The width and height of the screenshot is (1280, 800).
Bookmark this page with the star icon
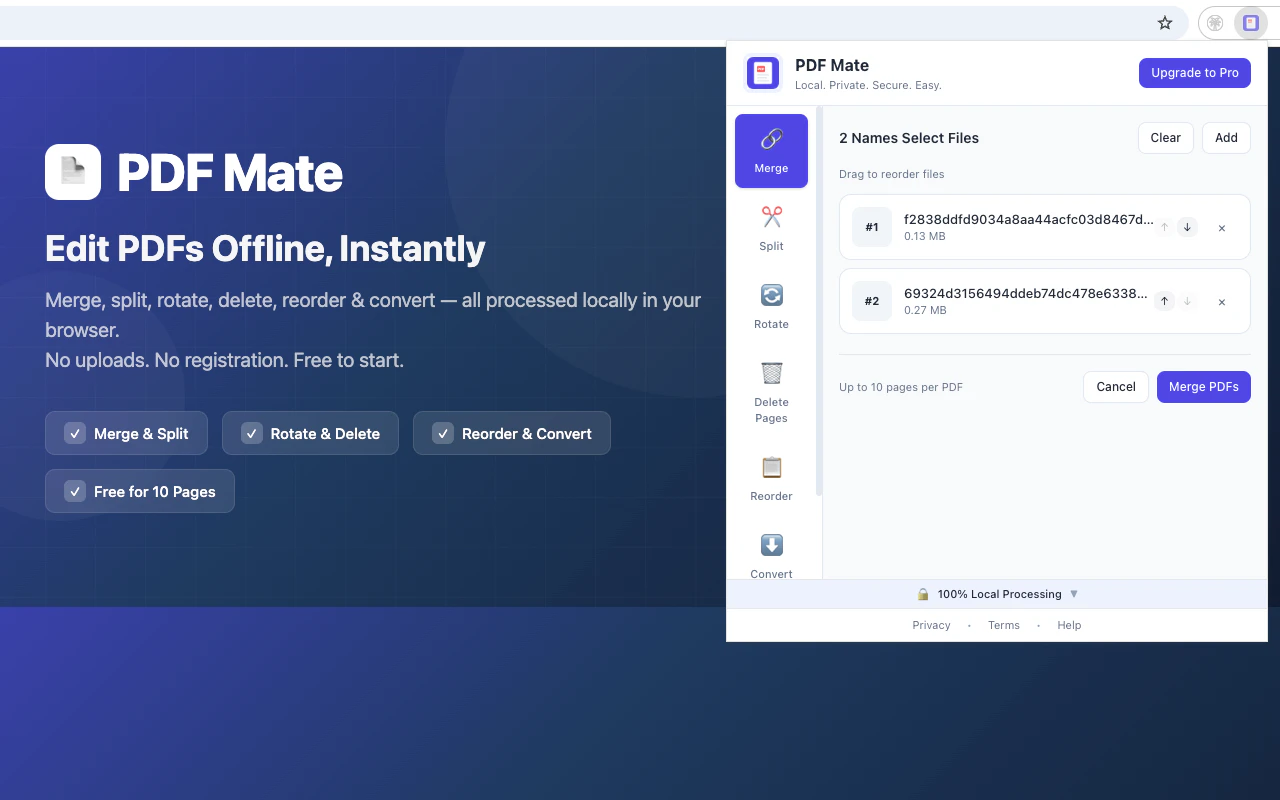pos(1165,23)
